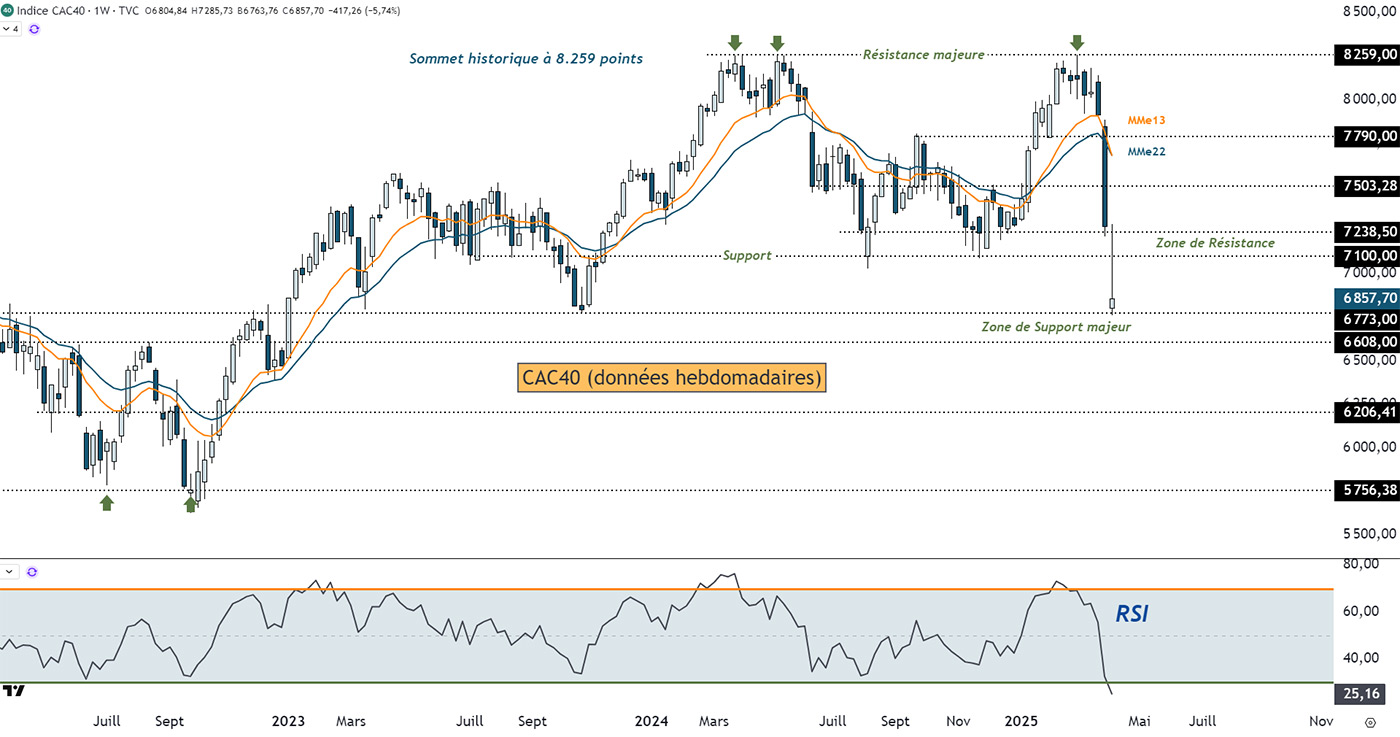This screenshot has width=1400, height=737.
Task: Collapse the RSI pane legend chevron
Action: coord(10,572)
